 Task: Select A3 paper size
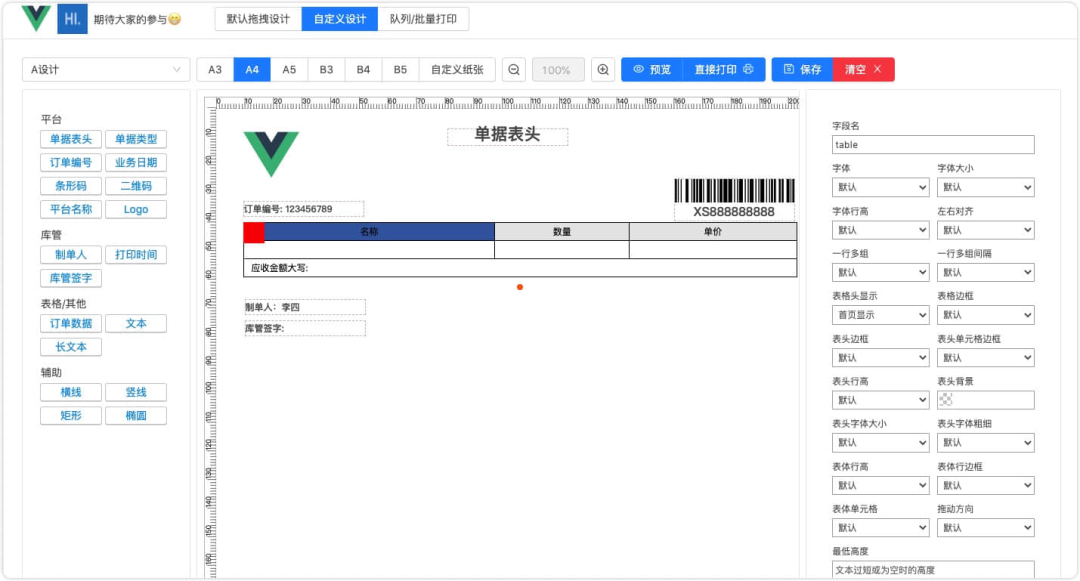(215, 70)
